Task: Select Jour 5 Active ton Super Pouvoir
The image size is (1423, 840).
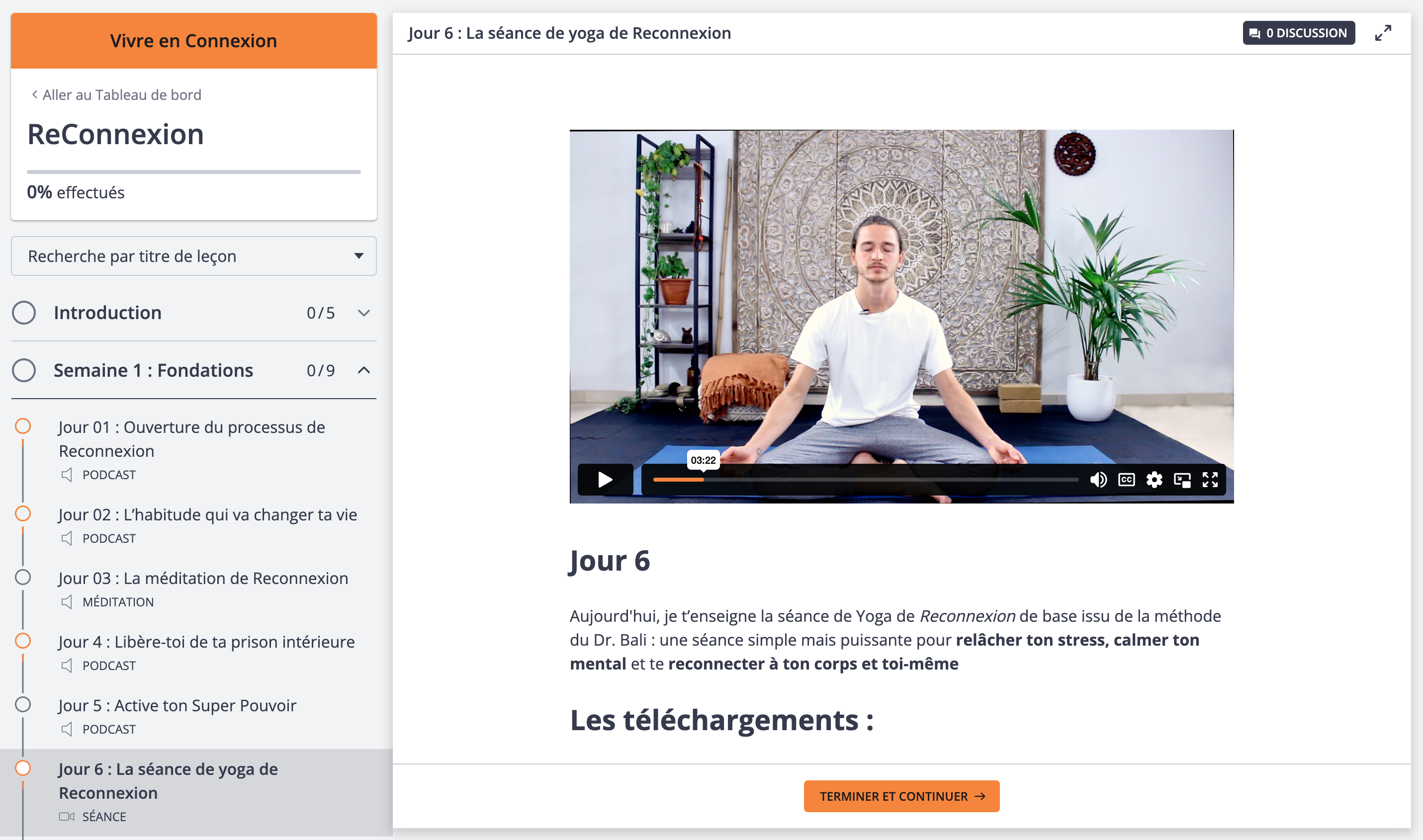Action: (x=177, y=705)
